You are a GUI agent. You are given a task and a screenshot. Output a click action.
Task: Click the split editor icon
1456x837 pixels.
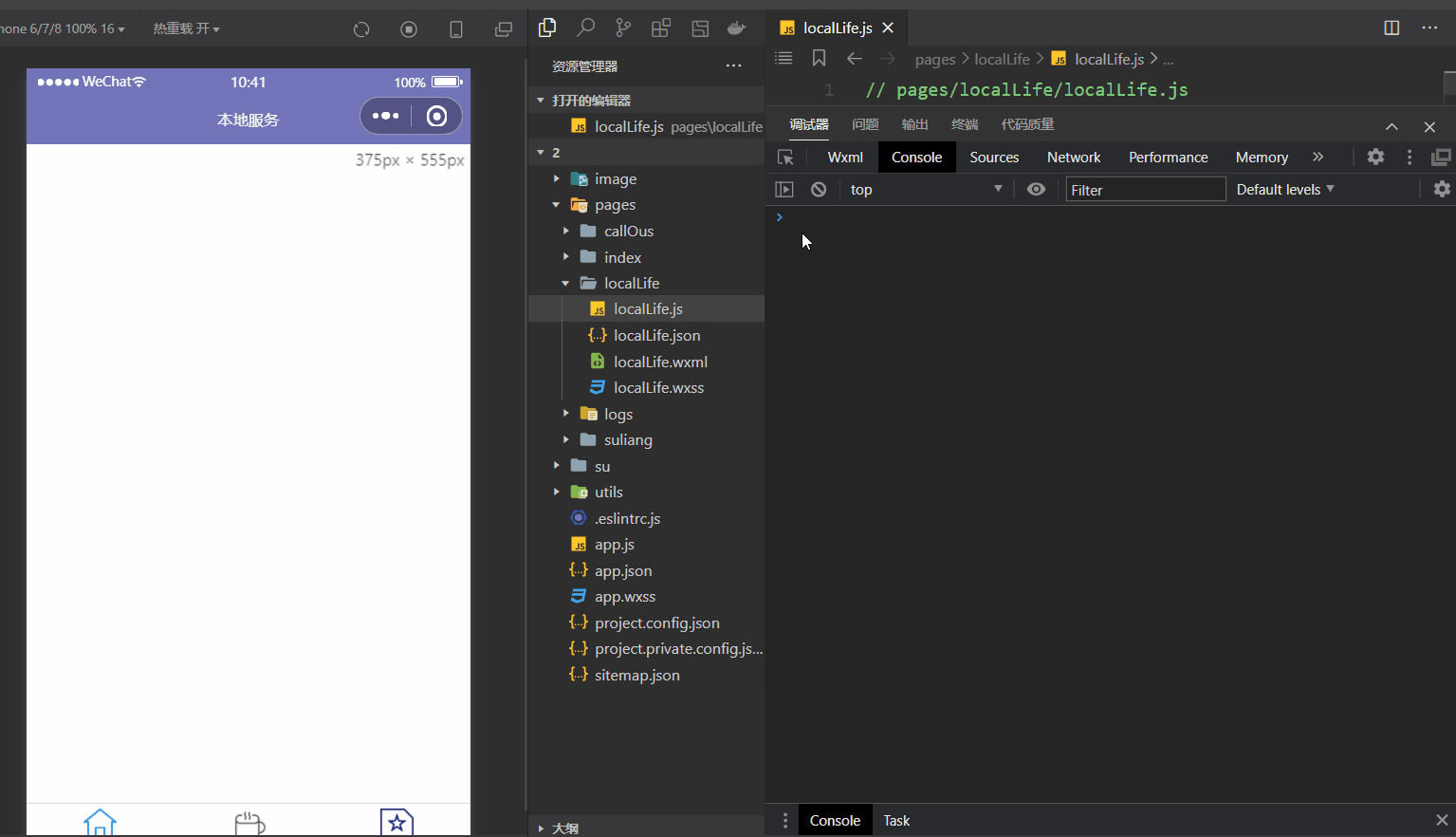point(1391,28)
